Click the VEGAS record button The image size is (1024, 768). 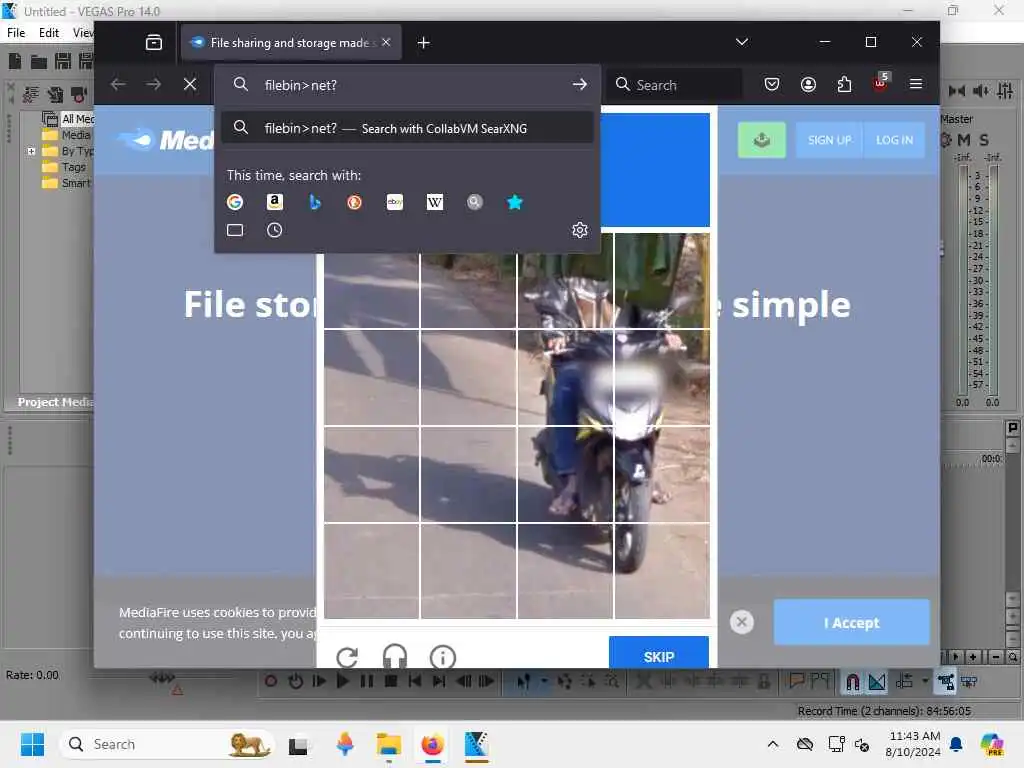pyautogui.click(x=270, y=682)
